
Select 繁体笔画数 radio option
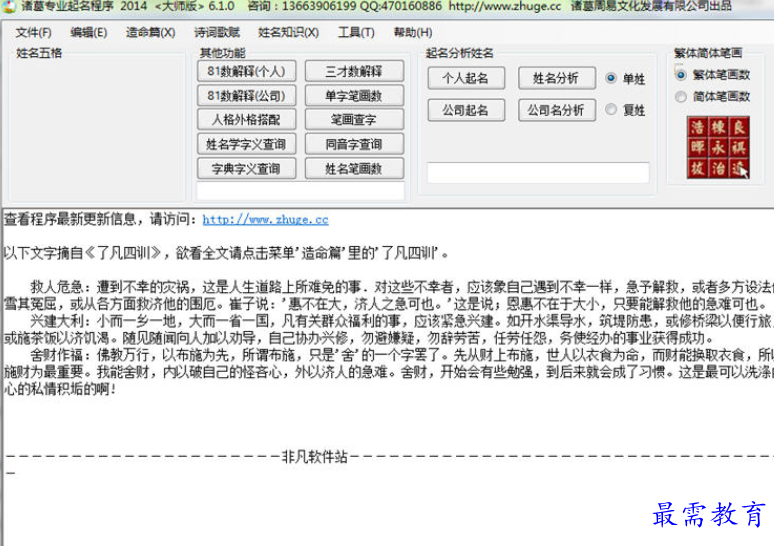[x=712, y=75]
